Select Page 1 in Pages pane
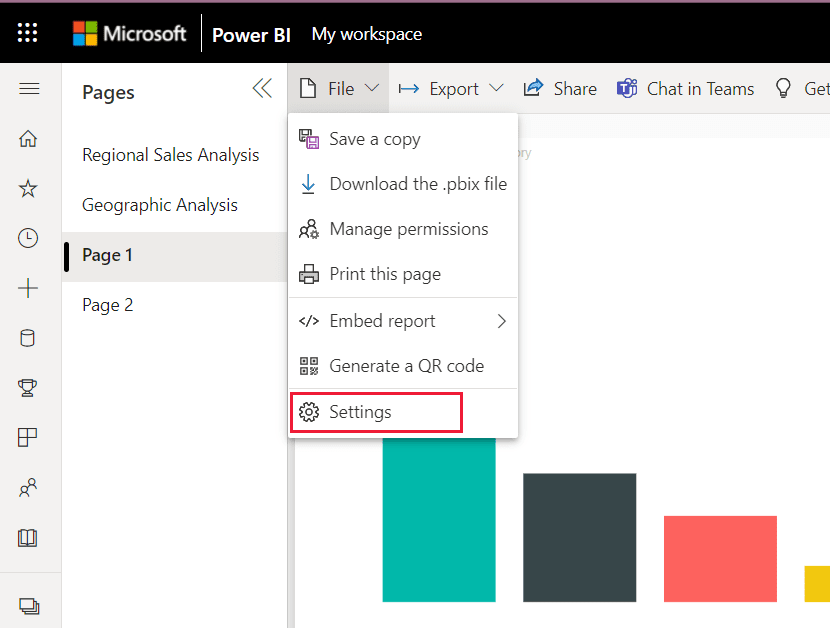Screen dimensions: 830x628 [175, 257]
